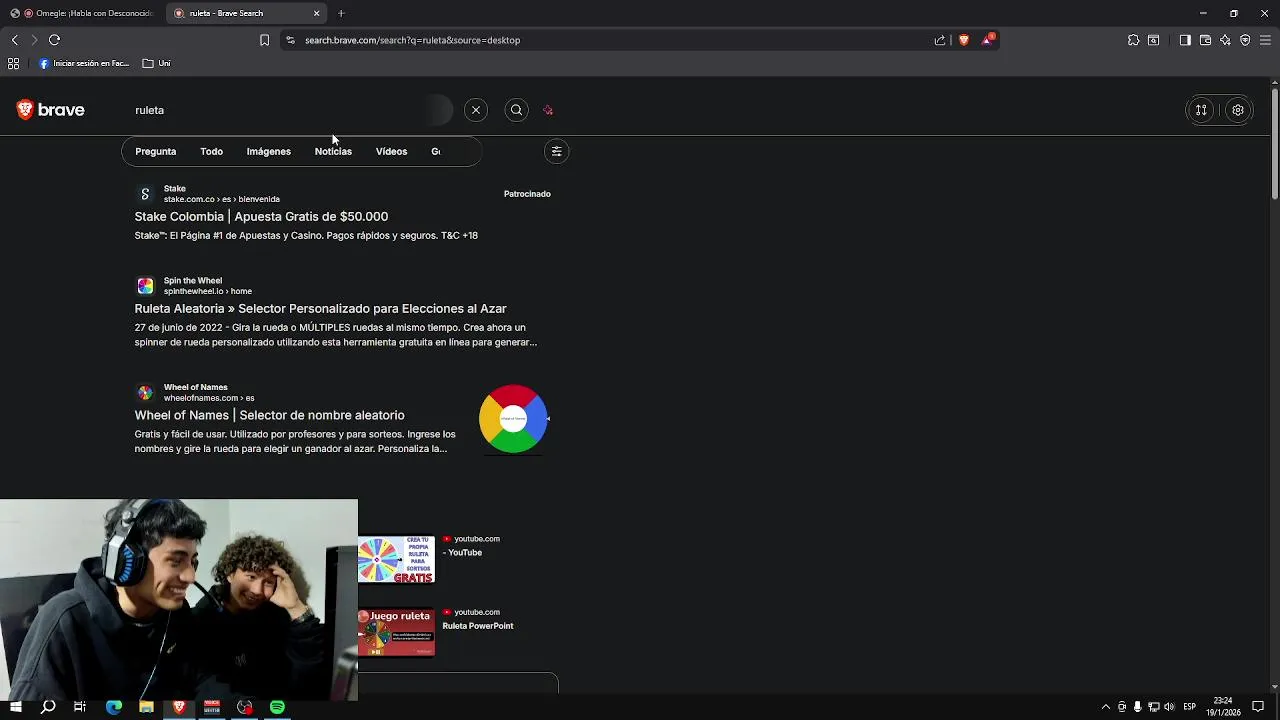Open a new tab with plus button
Viewport: 1280px width, 720px height.
click(x=341, y=13)
